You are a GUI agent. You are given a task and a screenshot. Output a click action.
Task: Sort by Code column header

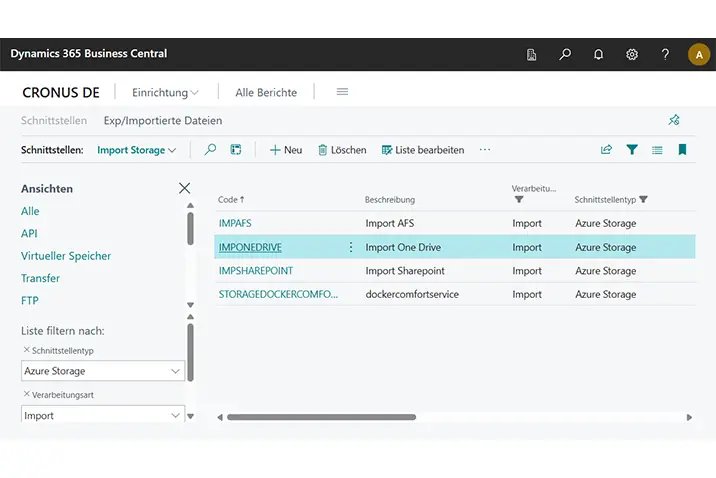coord(231,200)
